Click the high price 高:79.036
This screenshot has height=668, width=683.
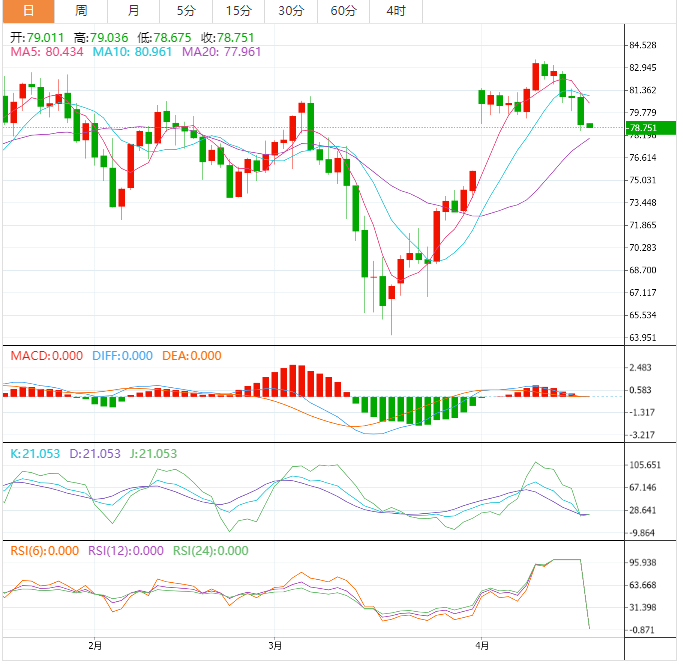(101, 37)
